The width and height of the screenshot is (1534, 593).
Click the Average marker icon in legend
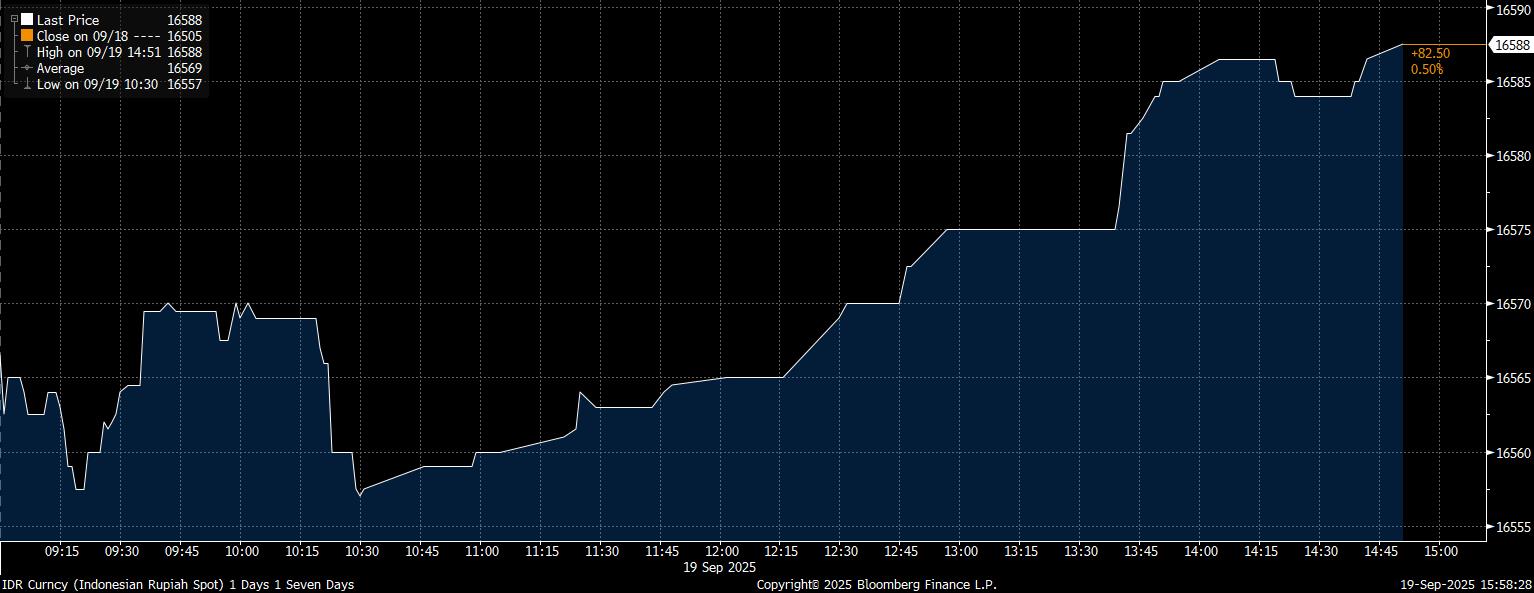[x=27, y=68]
